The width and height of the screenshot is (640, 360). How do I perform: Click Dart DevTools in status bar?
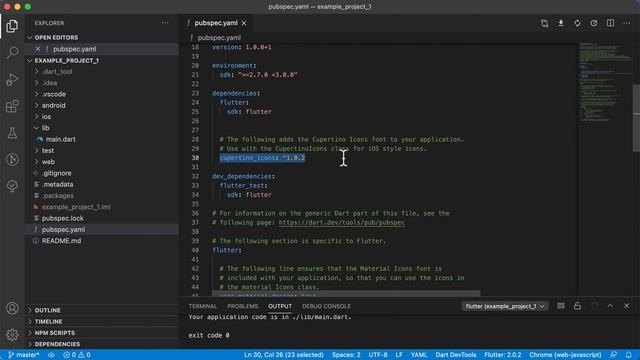click(x=456, y=355)
